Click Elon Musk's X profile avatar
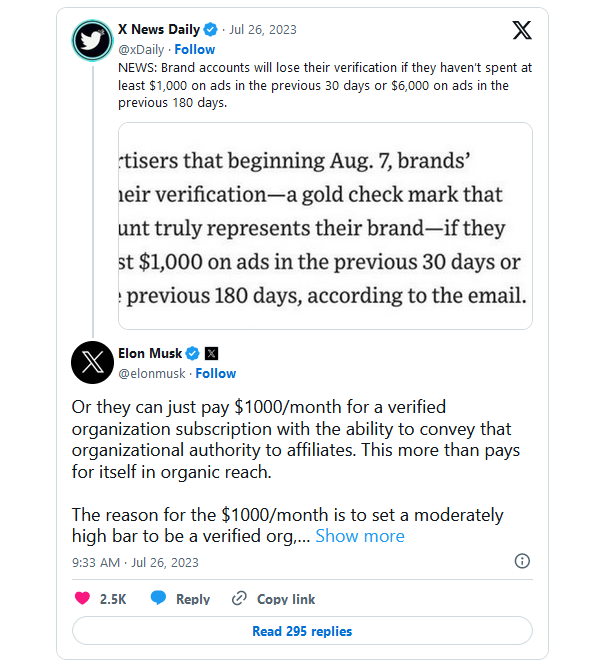 coord(92,362)
